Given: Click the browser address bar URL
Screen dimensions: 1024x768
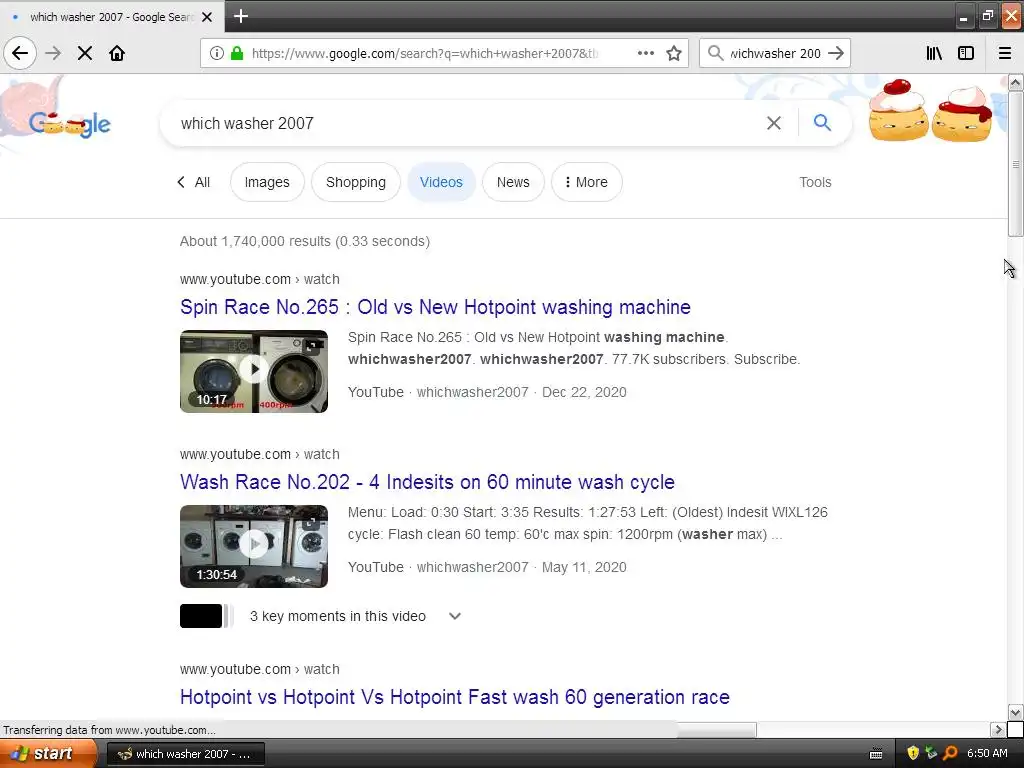Looking at the screenshot, I should click(x=424, y=54).
